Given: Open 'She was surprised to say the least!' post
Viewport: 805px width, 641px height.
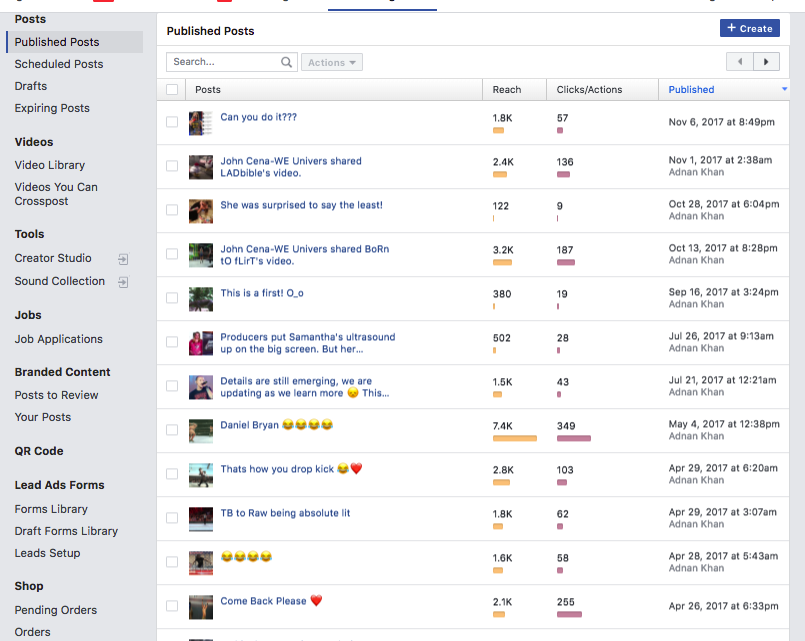Looking at the screenshot, I should pyautogui.click(x=301, y=205).
